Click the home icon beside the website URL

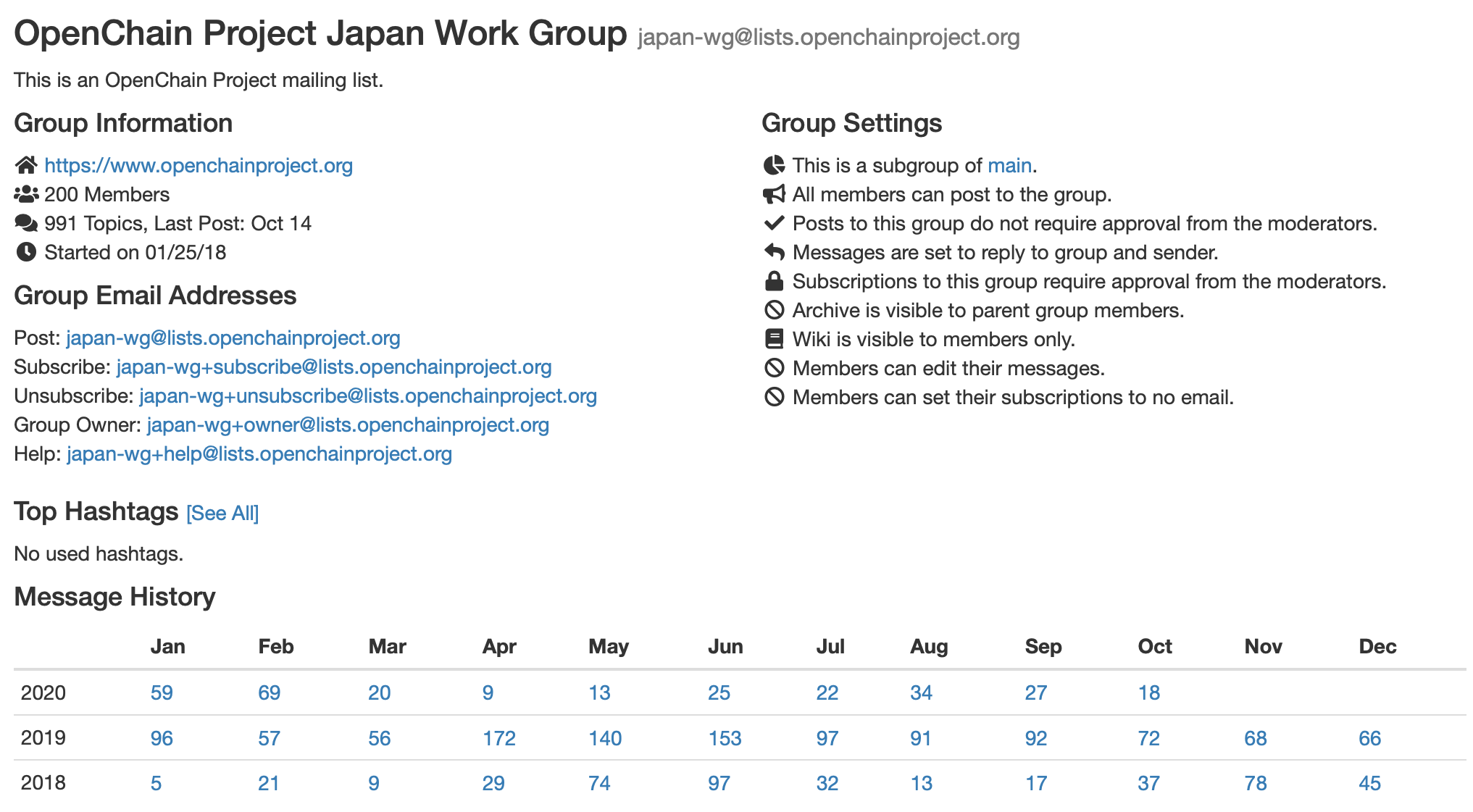click(x=26, y=165)
